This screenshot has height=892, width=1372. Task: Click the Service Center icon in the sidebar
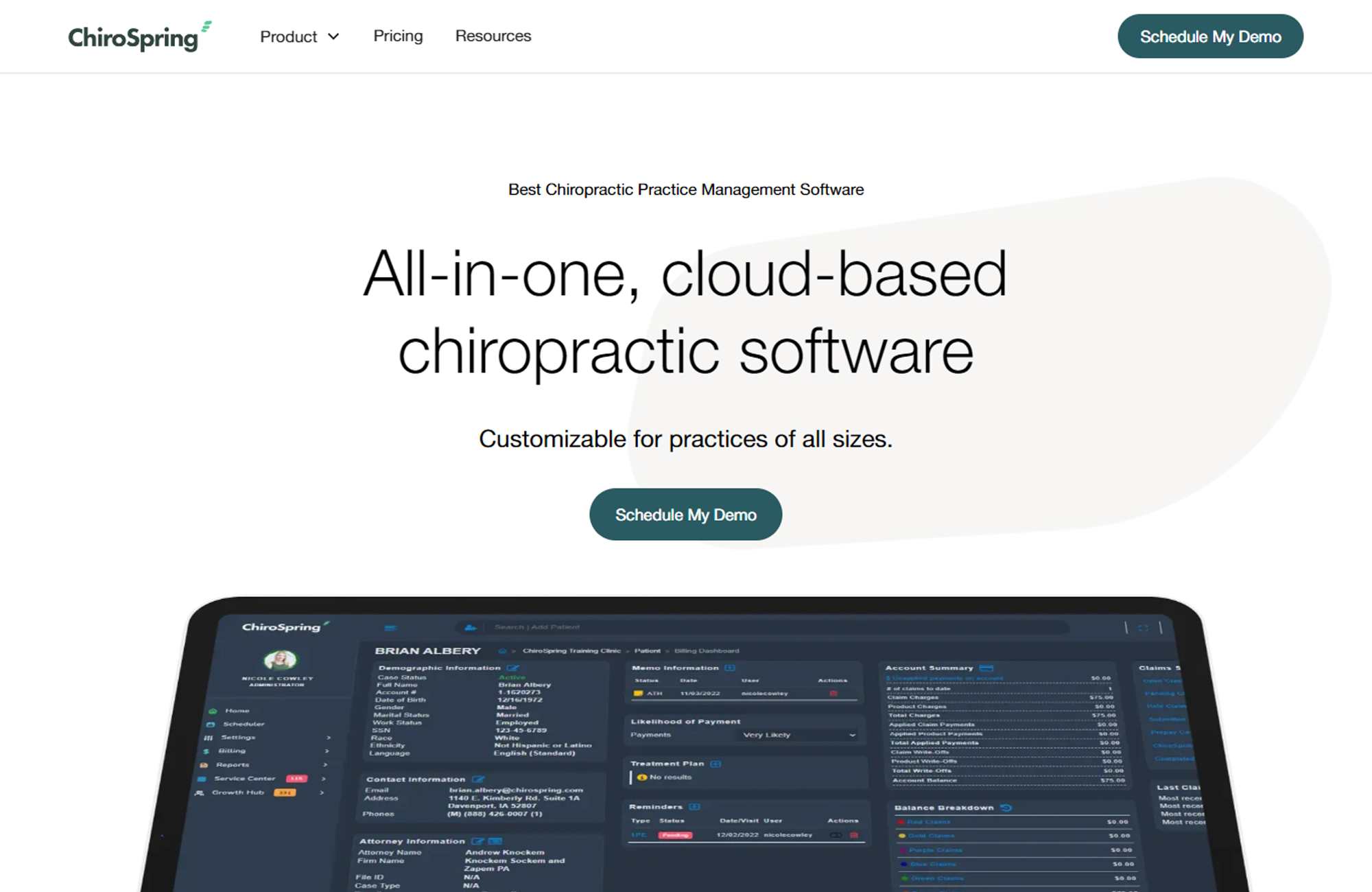(x=202, y=779)
